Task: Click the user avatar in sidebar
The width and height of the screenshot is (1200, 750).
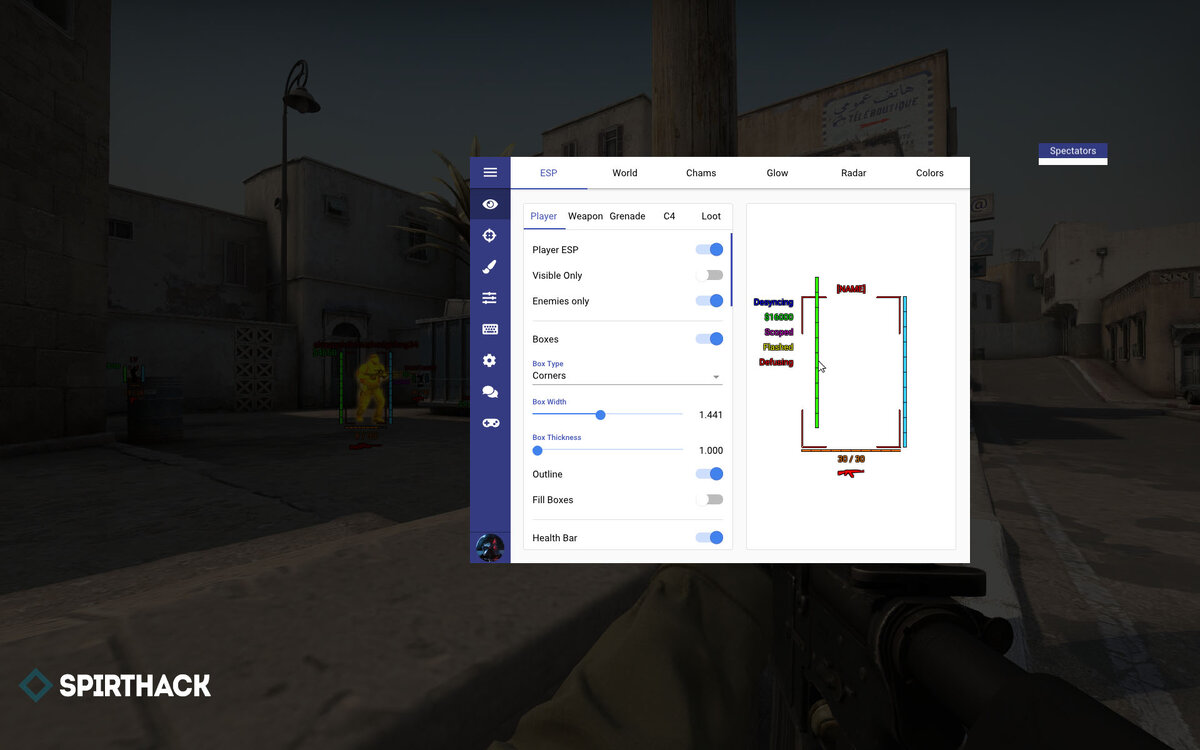Action: (x=490, y=547)
